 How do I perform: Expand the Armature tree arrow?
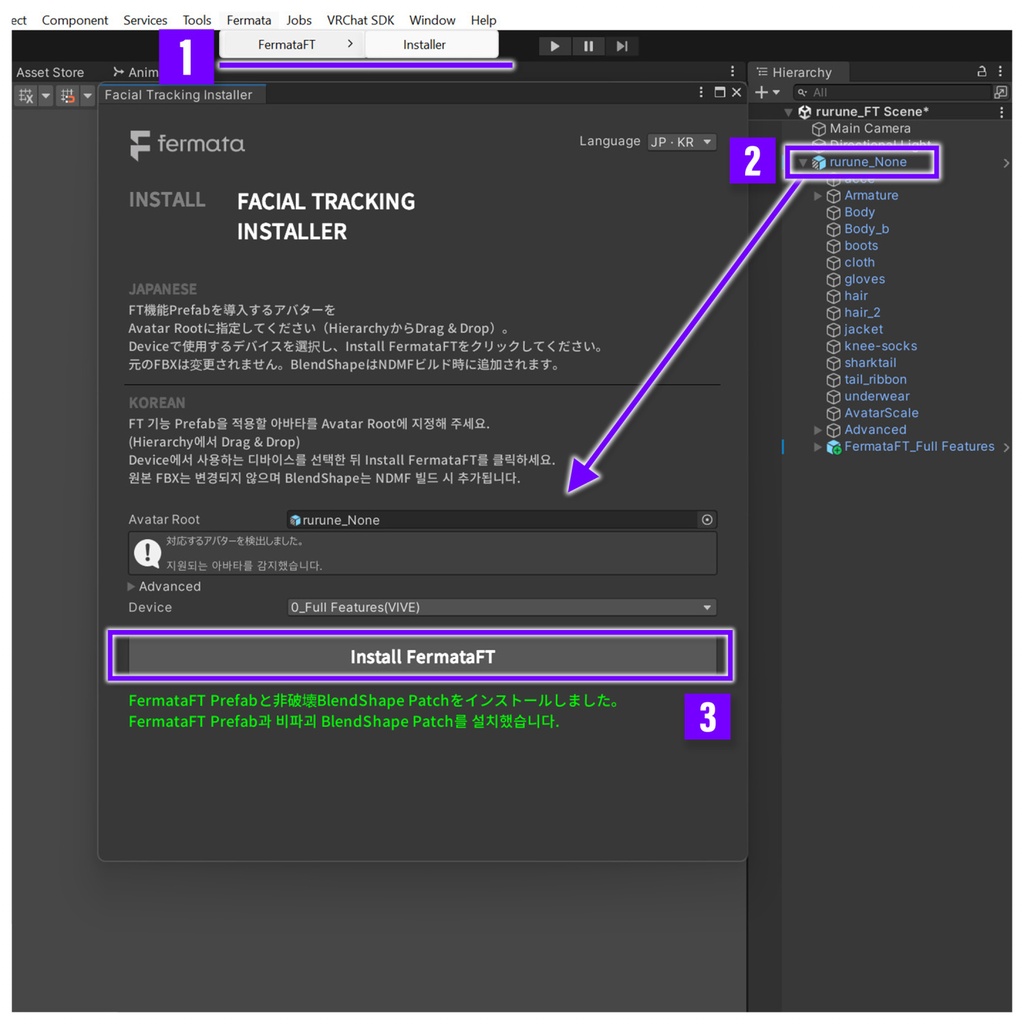click(x=818, y=196)
